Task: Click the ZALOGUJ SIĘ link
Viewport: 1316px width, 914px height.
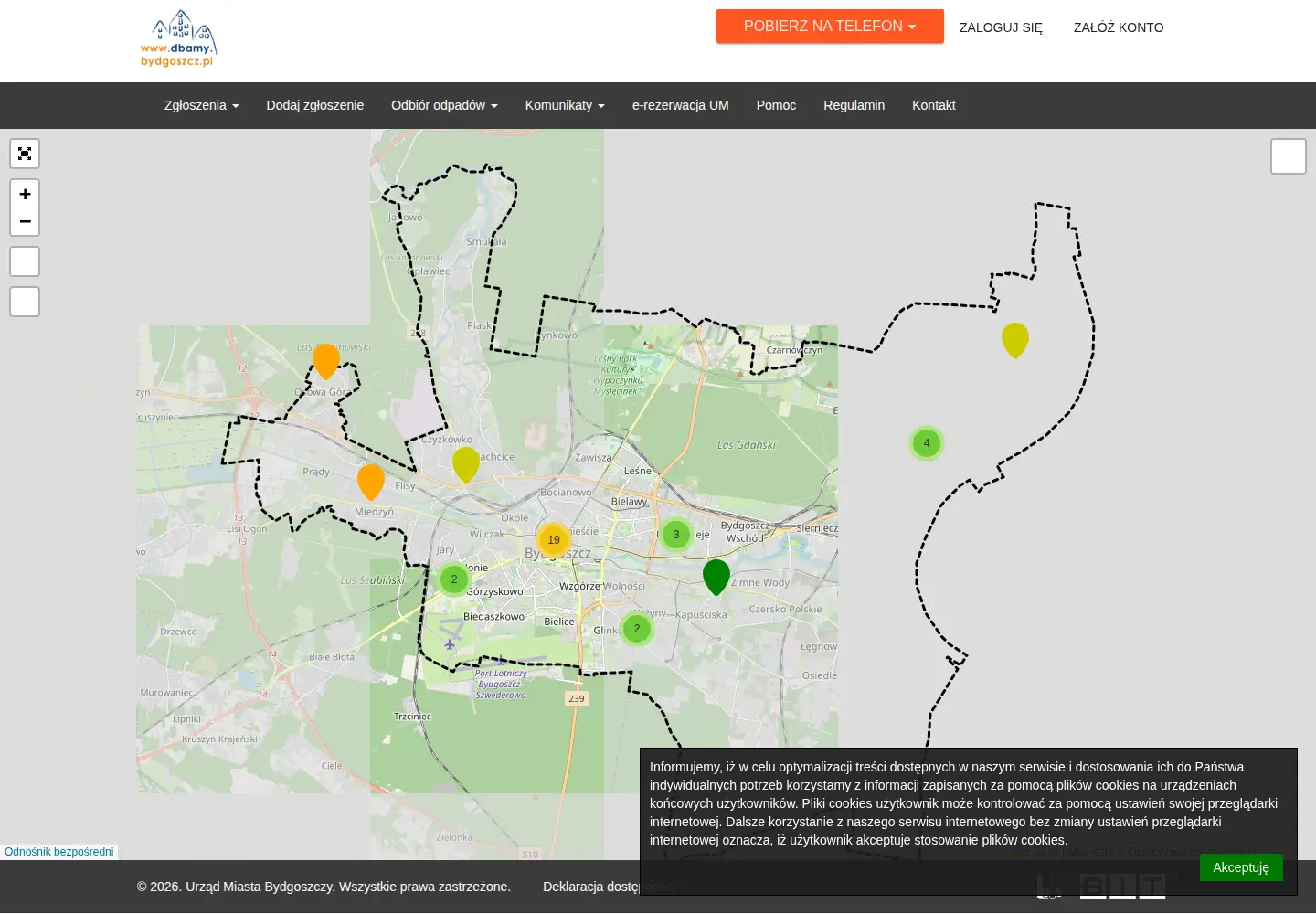Action: [x=1001, y=27]
